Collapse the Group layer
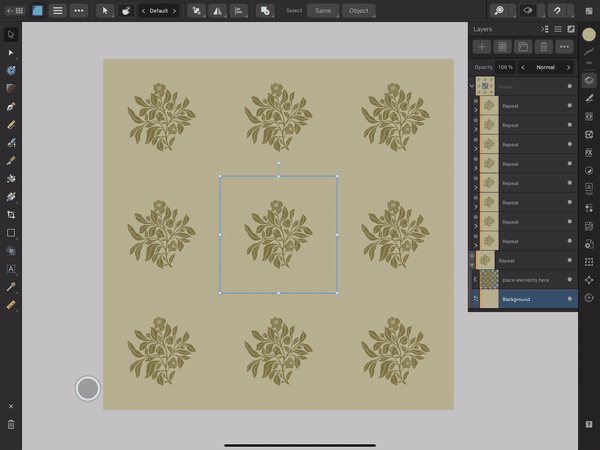Viewport: 600px width, 450px height. point(472,86)
